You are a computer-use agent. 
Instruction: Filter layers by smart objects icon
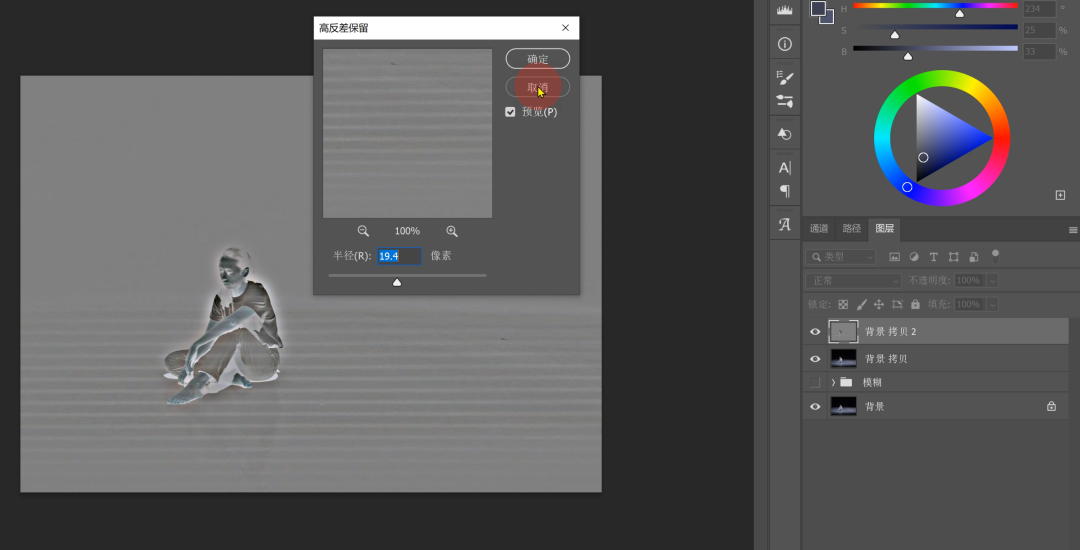coord(974,257)
